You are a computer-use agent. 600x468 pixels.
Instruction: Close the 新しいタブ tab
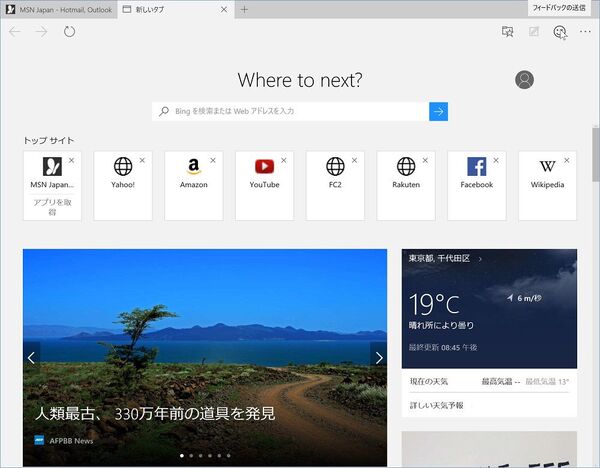[224, 10]
